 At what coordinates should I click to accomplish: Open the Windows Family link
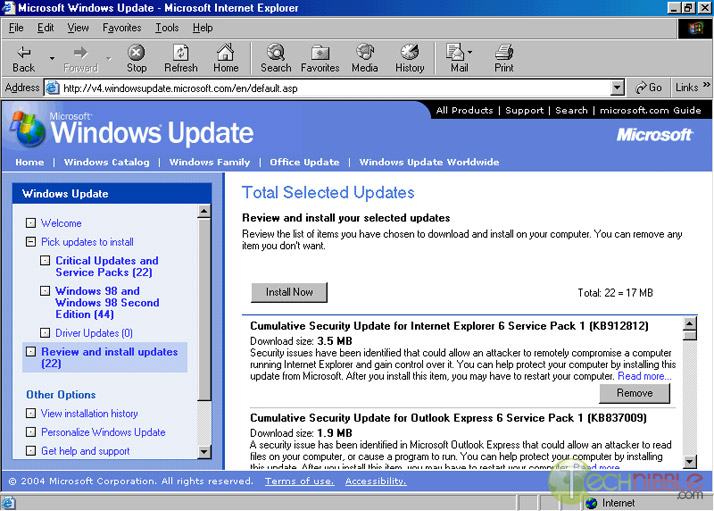209,162
